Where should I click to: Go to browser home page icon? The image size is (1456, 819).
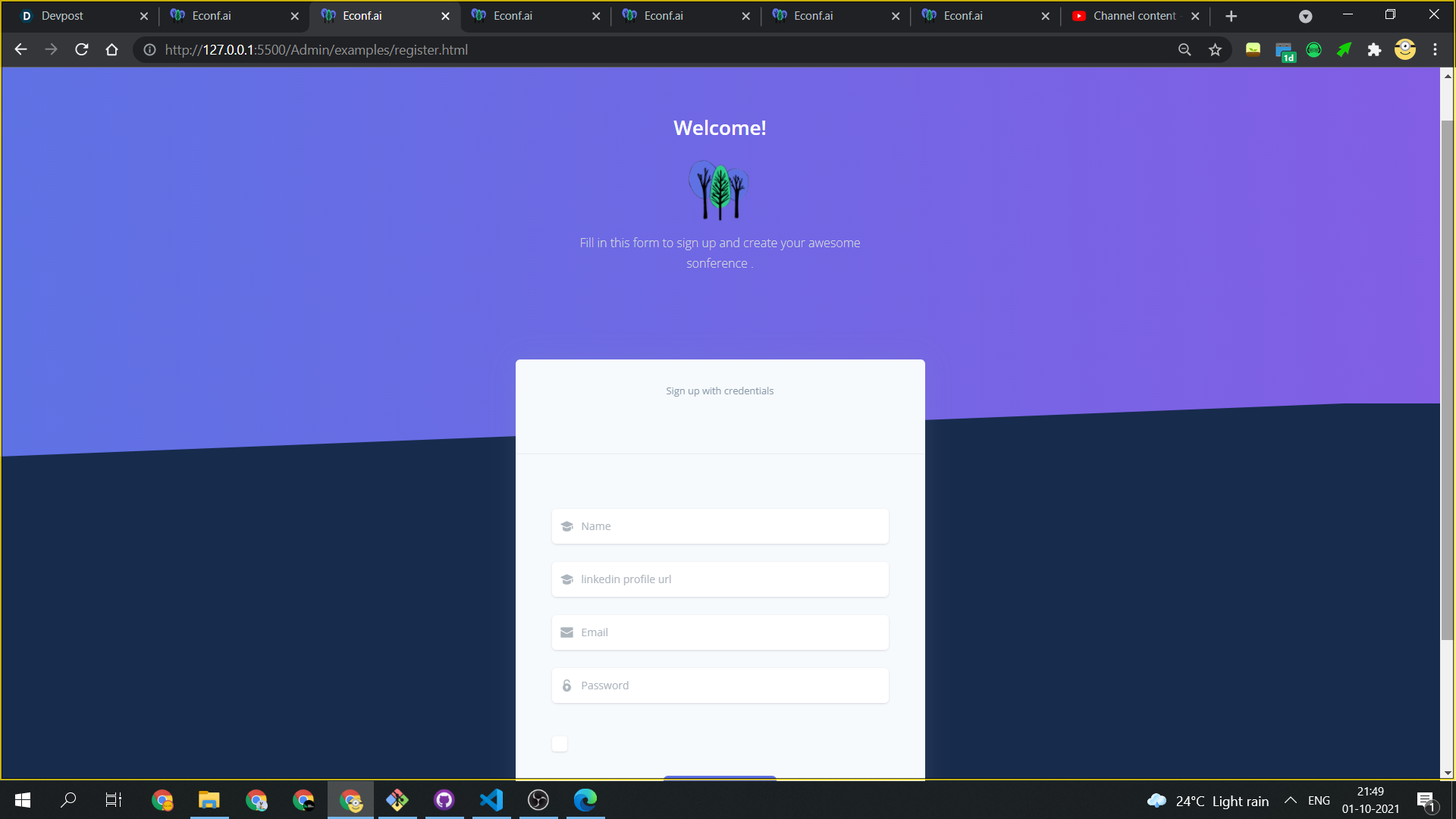pyautogui.click(x=111, y=50)
